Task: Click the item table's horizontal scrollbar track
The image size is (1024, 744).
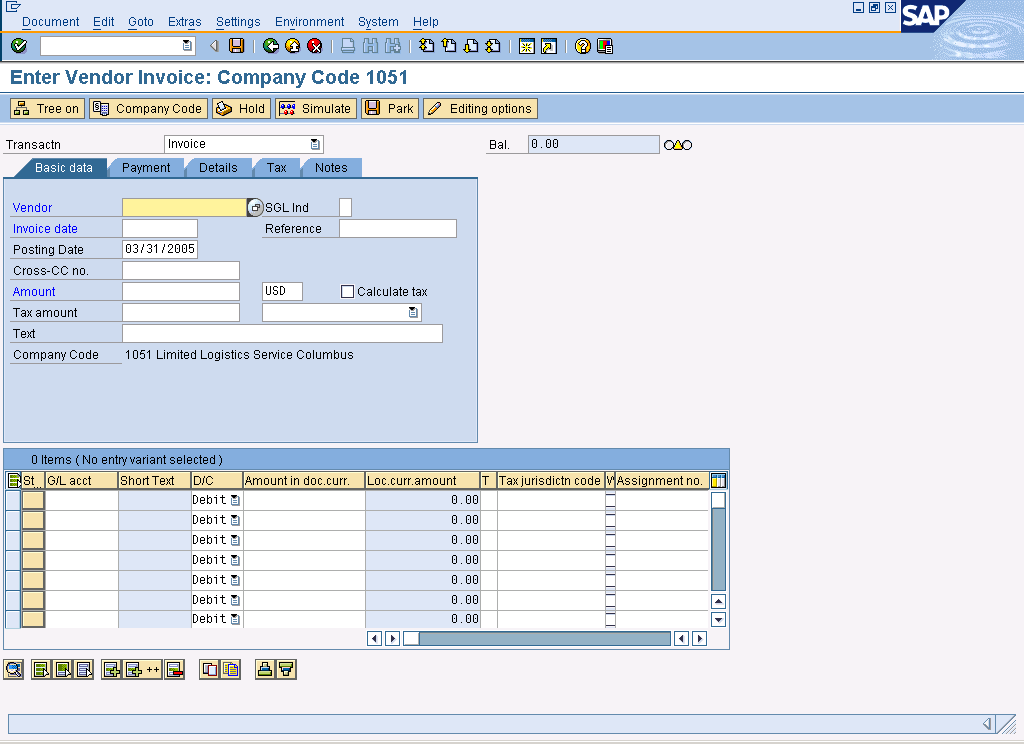Action: 545,638
